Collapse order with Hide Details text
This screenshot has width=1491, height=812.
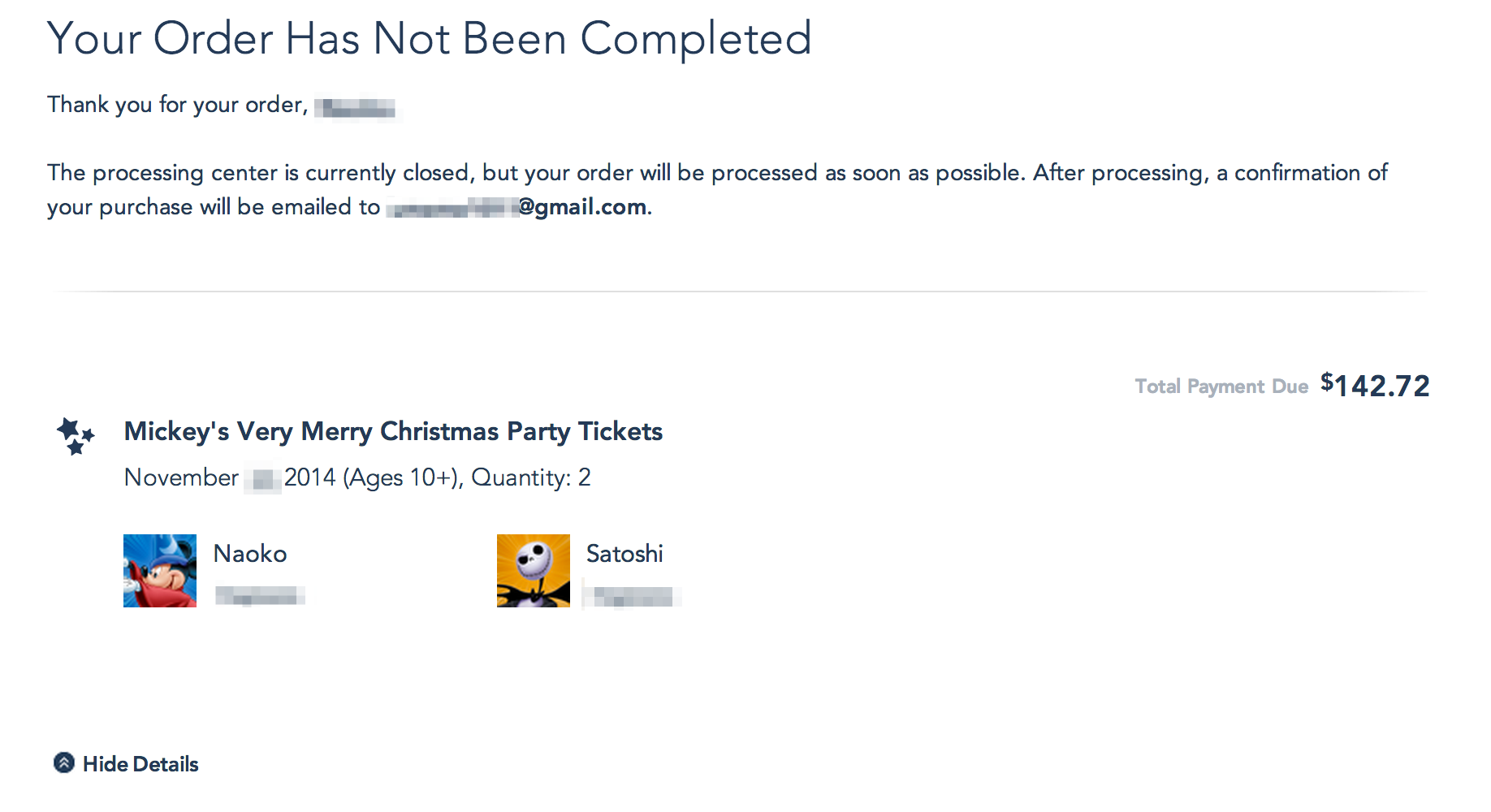(x=140, y=764)
